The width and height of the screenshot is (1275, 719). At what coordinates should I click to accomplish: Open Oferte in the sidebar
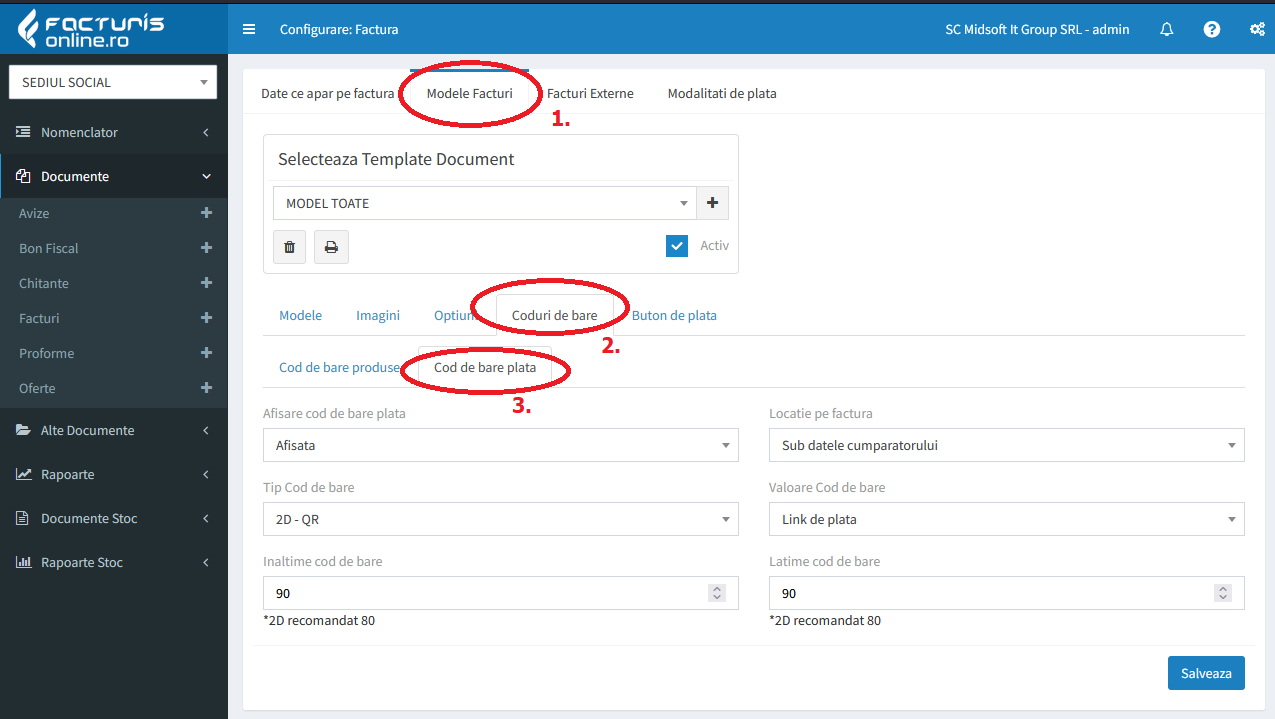tap(37, 388)
